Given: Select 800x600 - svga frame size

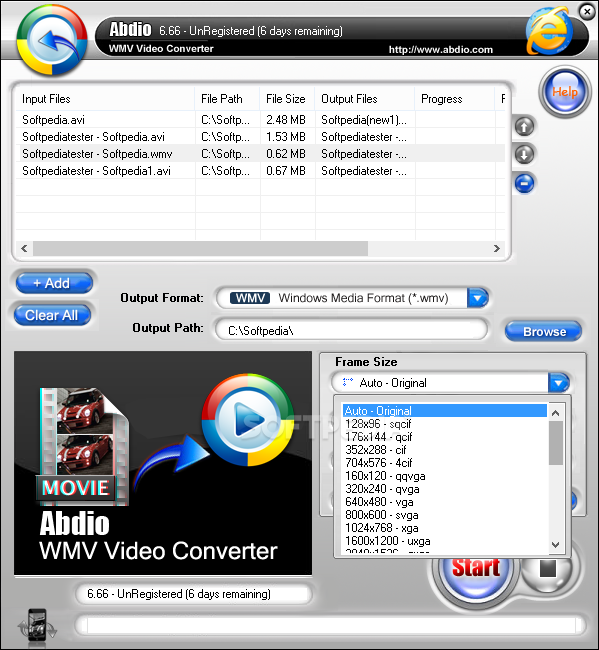Looking at the screenshot, I should pos(444,515).
